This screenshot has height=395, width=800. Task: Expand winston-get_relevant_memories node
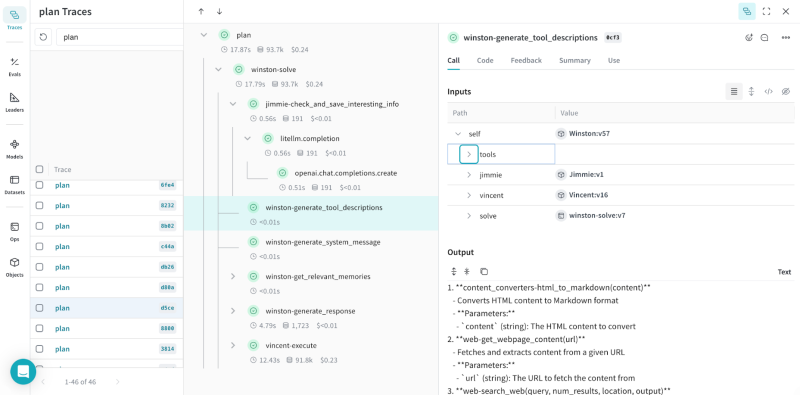[x=233, y=277]
